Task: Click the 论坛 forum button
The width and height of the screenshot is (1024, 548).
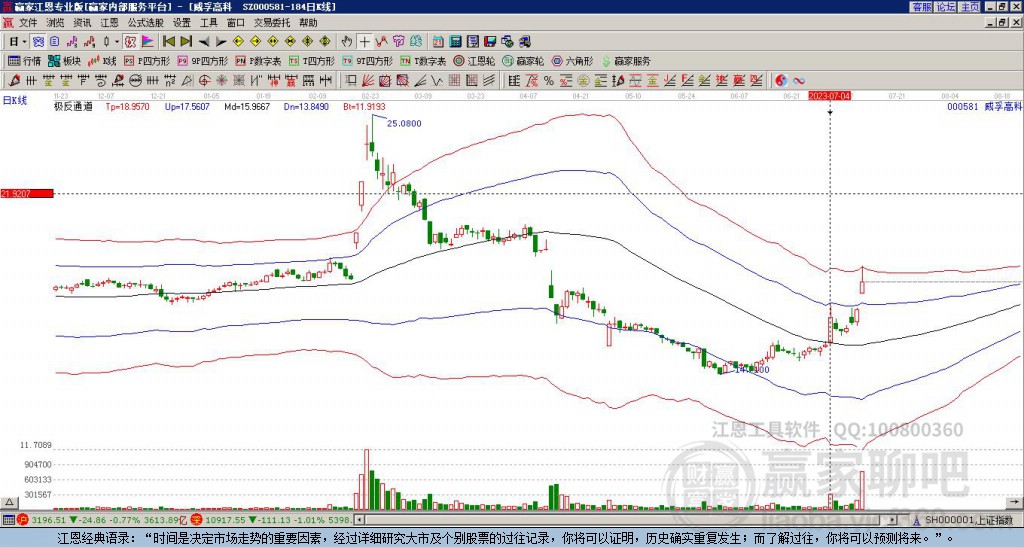Action: pyautogui.click(x=945, y=7)
